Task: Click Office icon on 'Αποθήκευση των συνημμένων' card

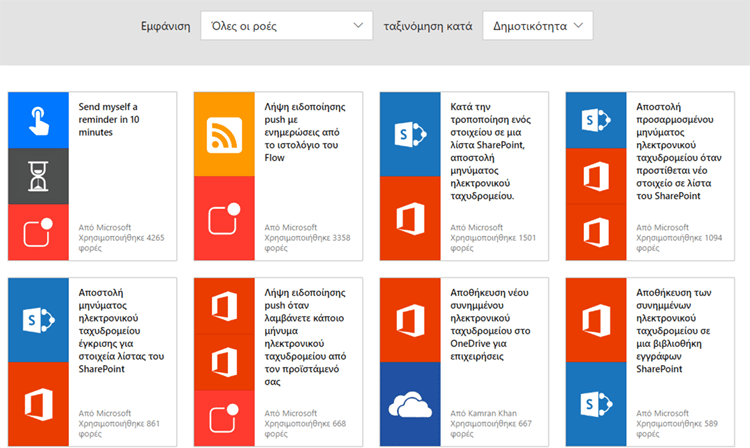Action: [x=596, y=320]
